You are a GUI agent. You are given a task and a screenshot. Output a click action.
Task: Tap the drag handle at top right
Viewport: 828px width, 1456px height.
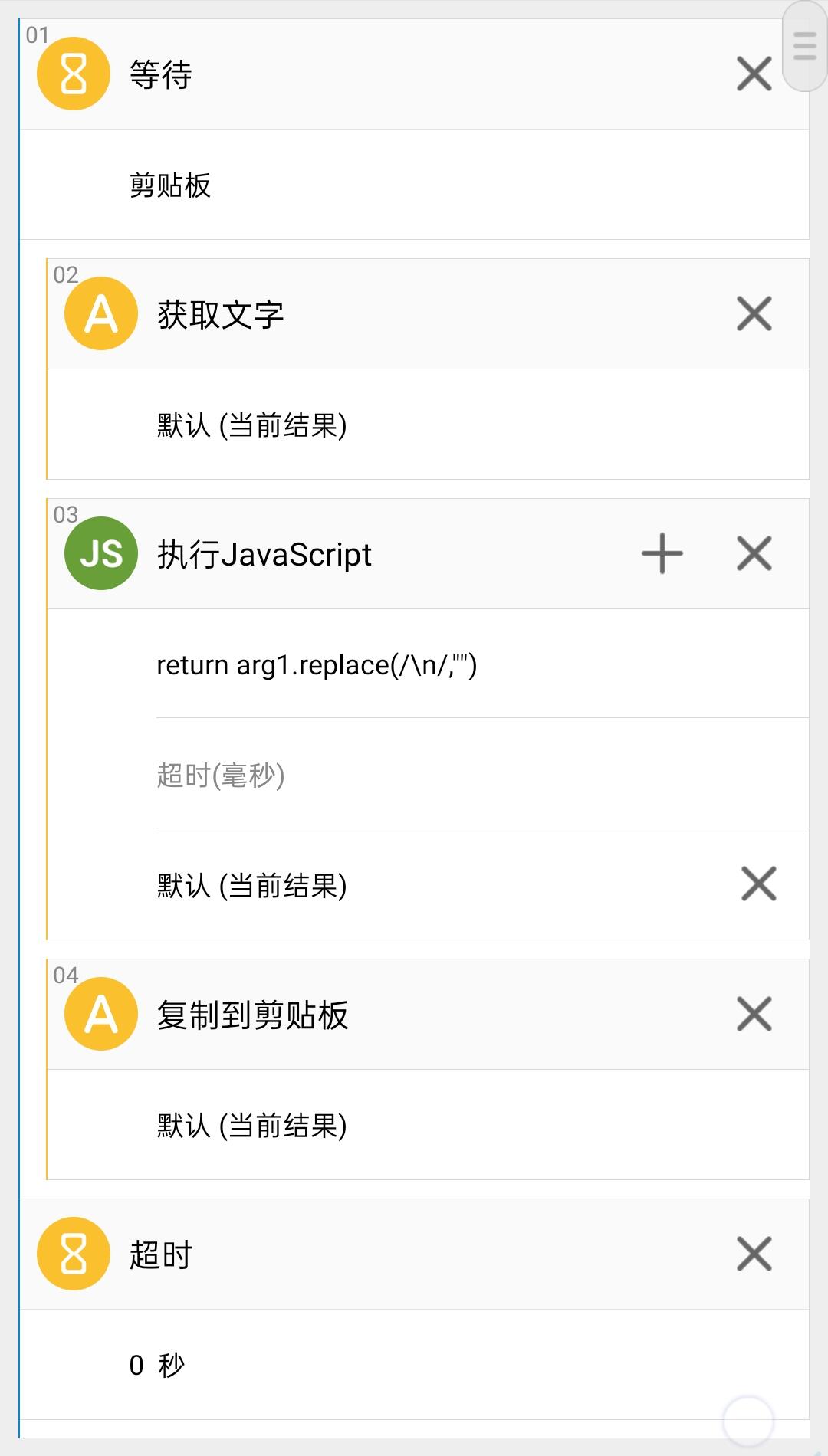804,46
